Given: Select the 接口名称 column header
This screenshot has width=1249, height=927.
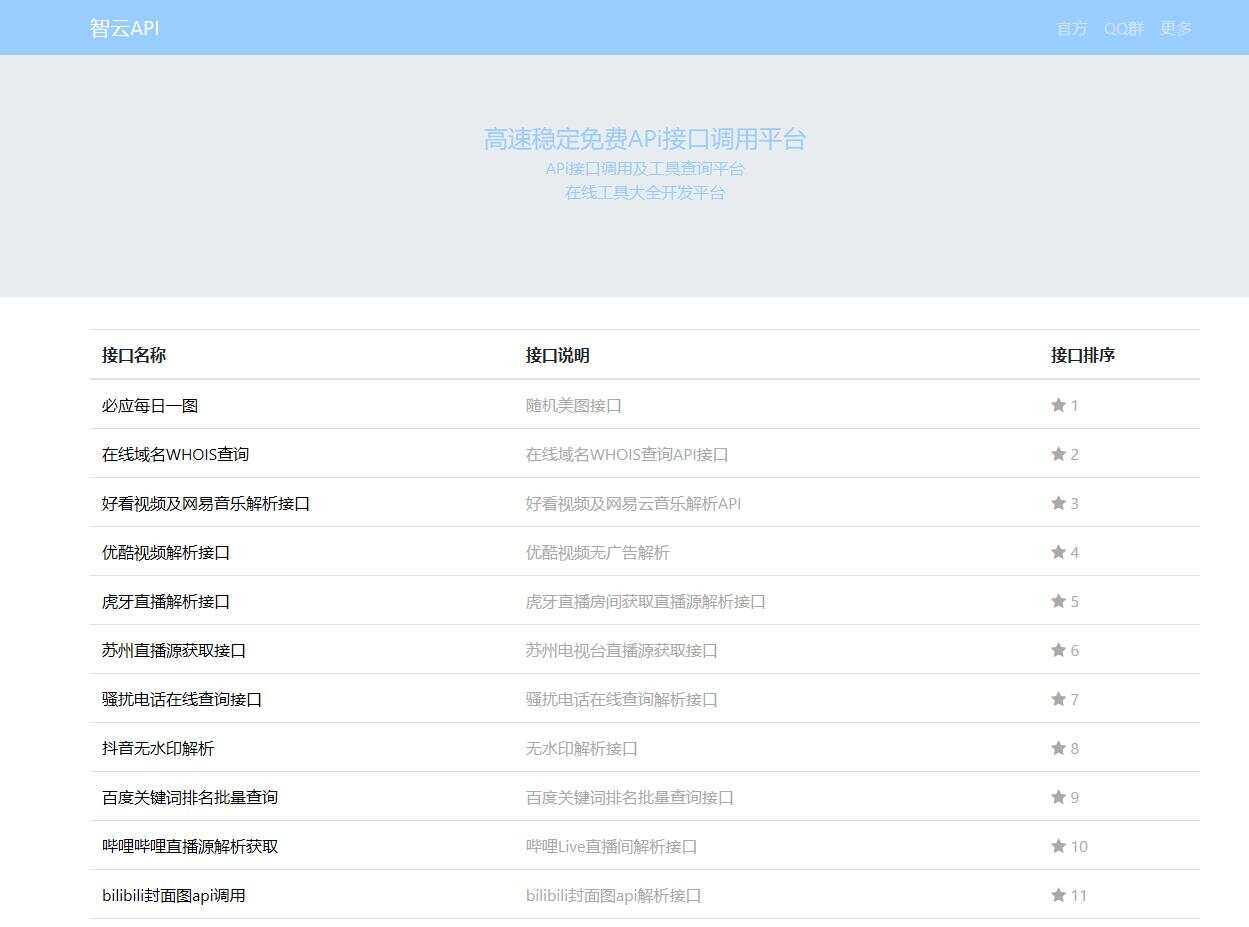Looking at the screenshot, I should [x=134, y=355].
